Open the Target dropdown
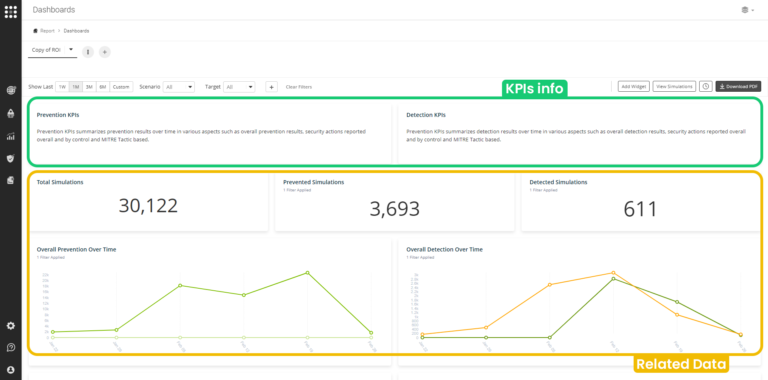 pos(240,87)
